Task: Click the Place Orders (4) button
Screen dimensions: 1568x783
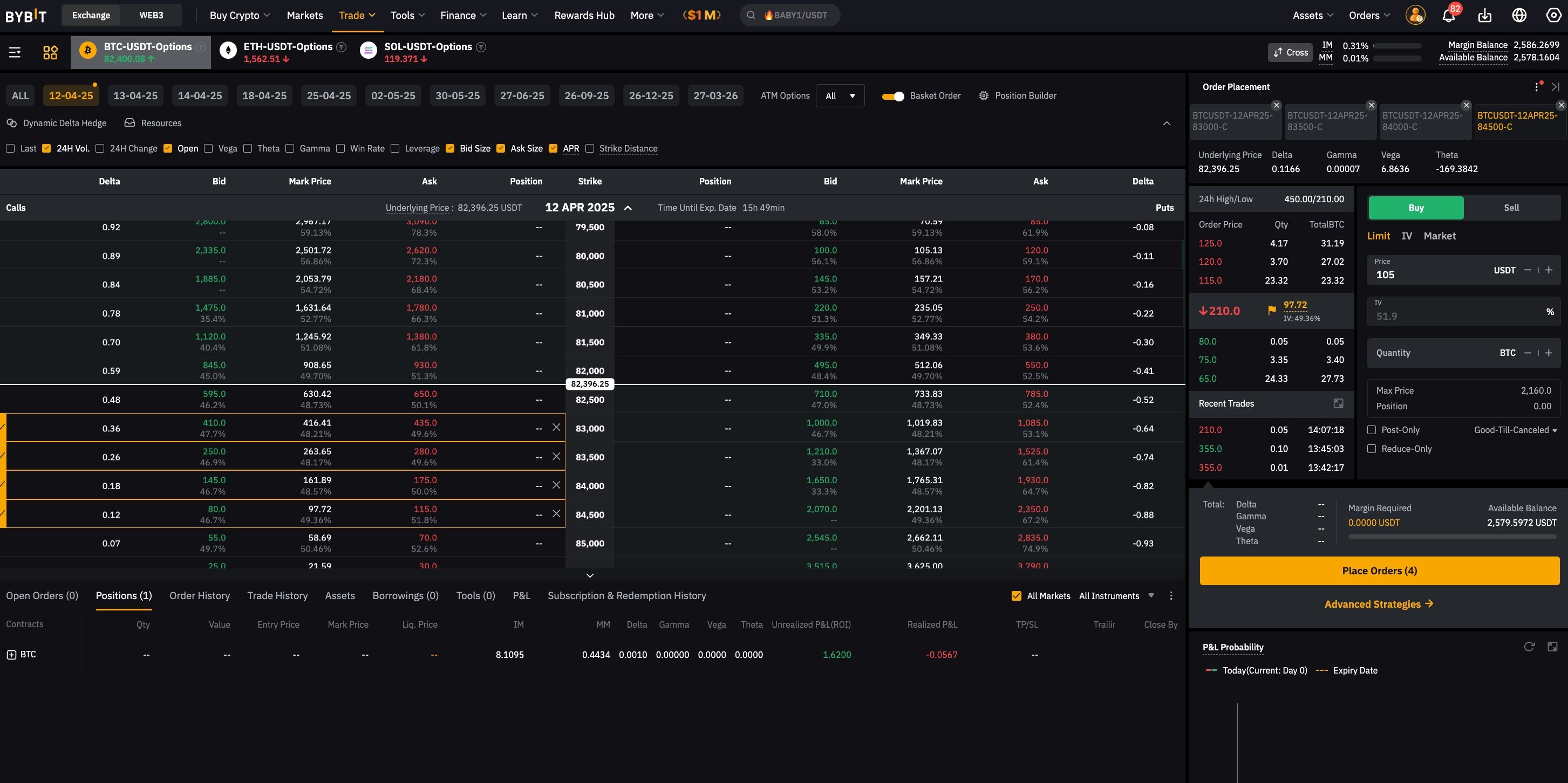Action: [1379, 571]
